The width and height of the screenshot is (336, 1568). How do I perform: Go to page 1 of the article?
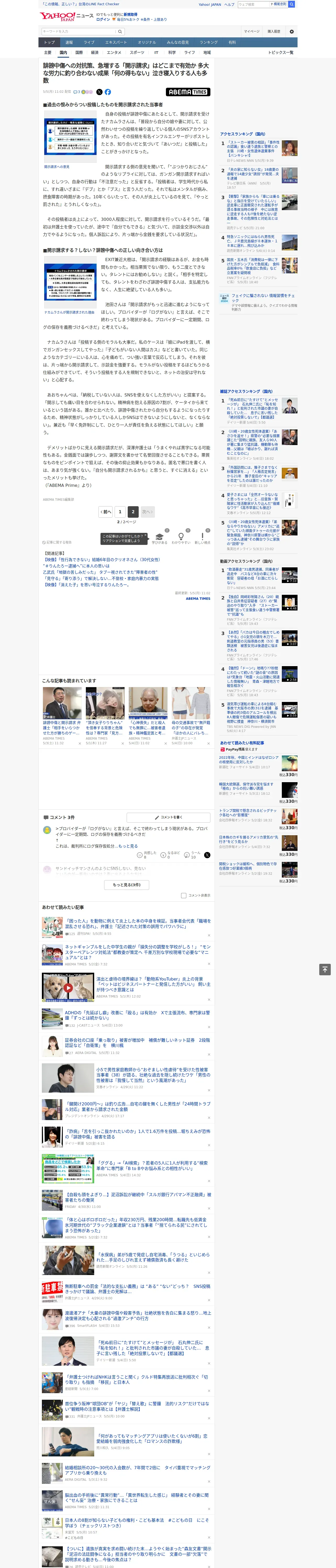pyautogui.click(x=120, y=512)
